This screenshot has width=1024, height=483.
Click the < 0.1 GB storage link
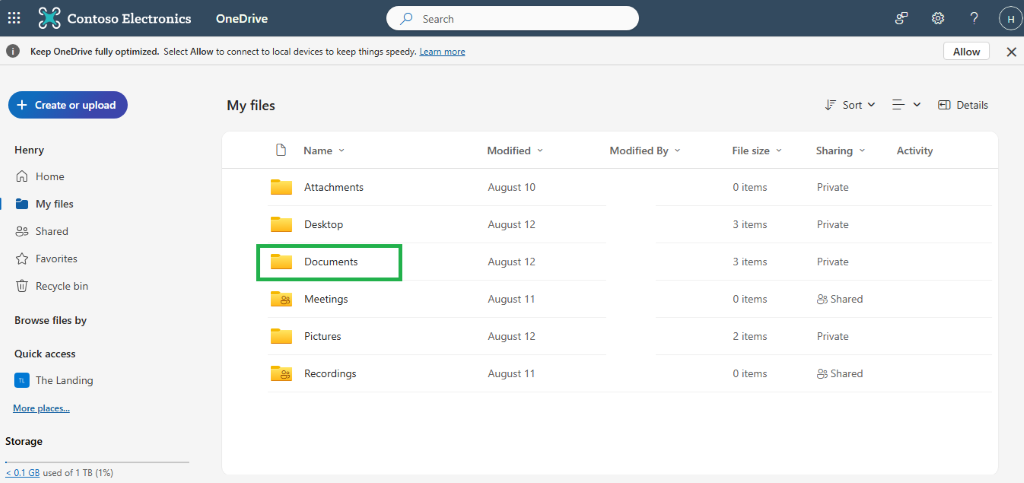pos(23,473)
